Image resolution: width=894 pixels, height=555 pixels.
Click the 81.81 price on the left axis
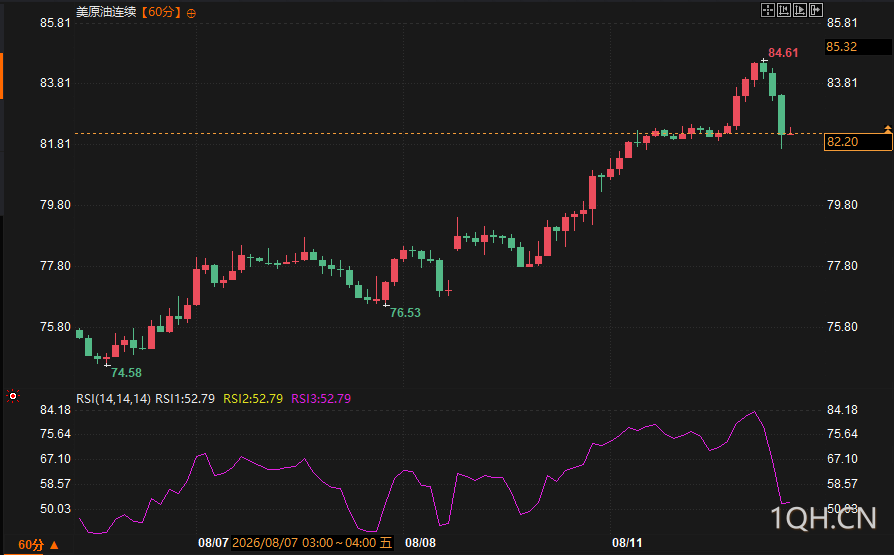[x=55, y=144]
